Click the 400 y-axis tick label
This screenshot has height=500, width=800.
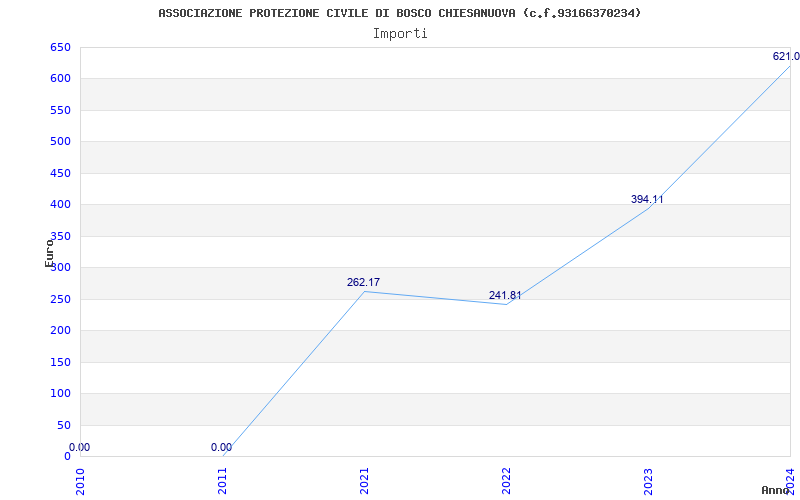(x=60, y=205)
